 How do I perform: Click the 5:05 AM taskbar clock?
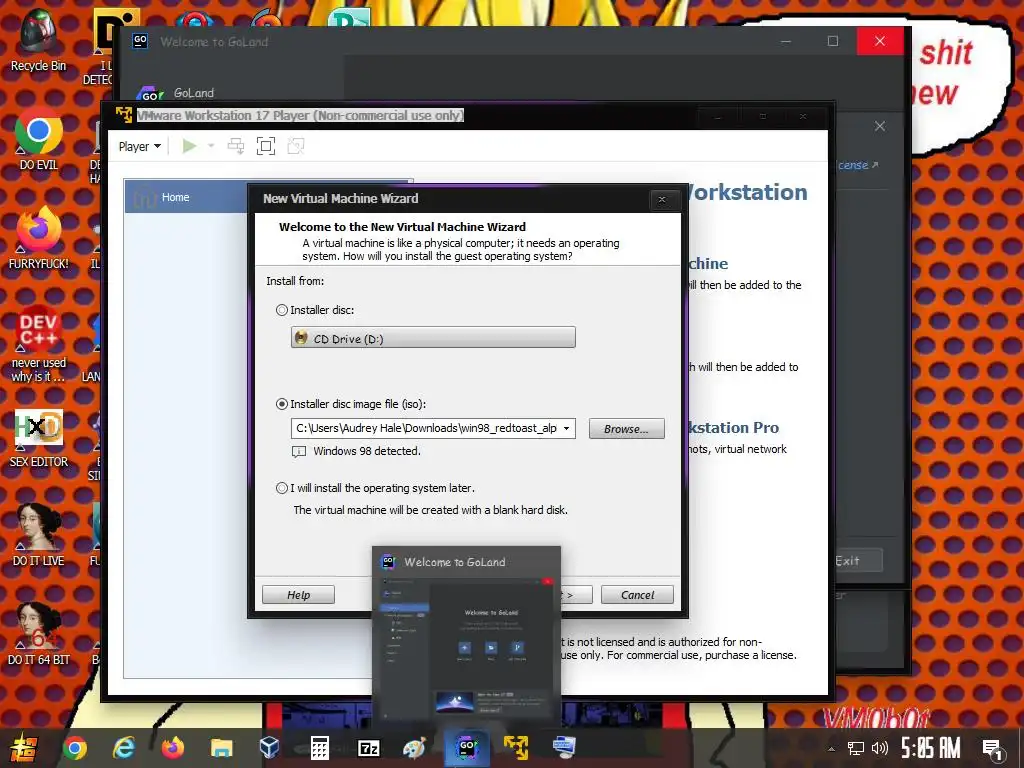(931, 748)
